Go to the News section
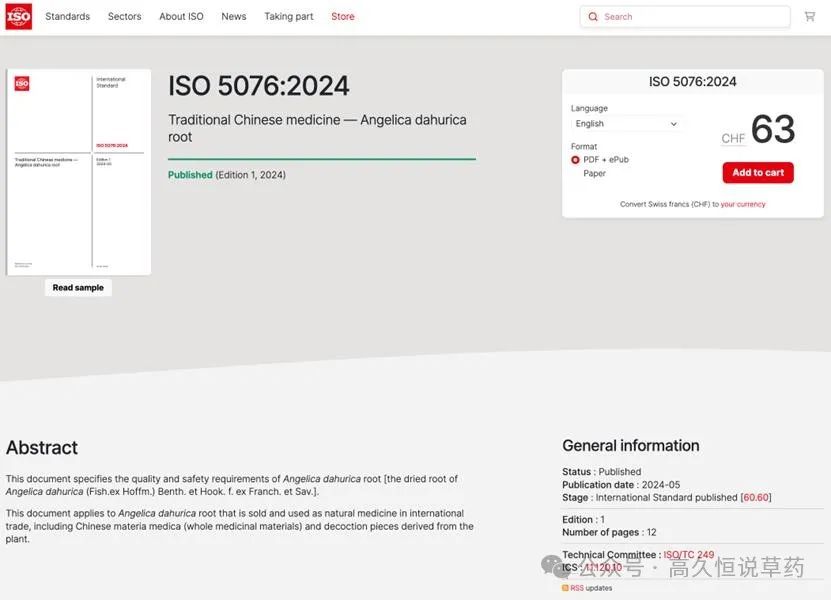This screenshot has height=600, width=831. 234,16
